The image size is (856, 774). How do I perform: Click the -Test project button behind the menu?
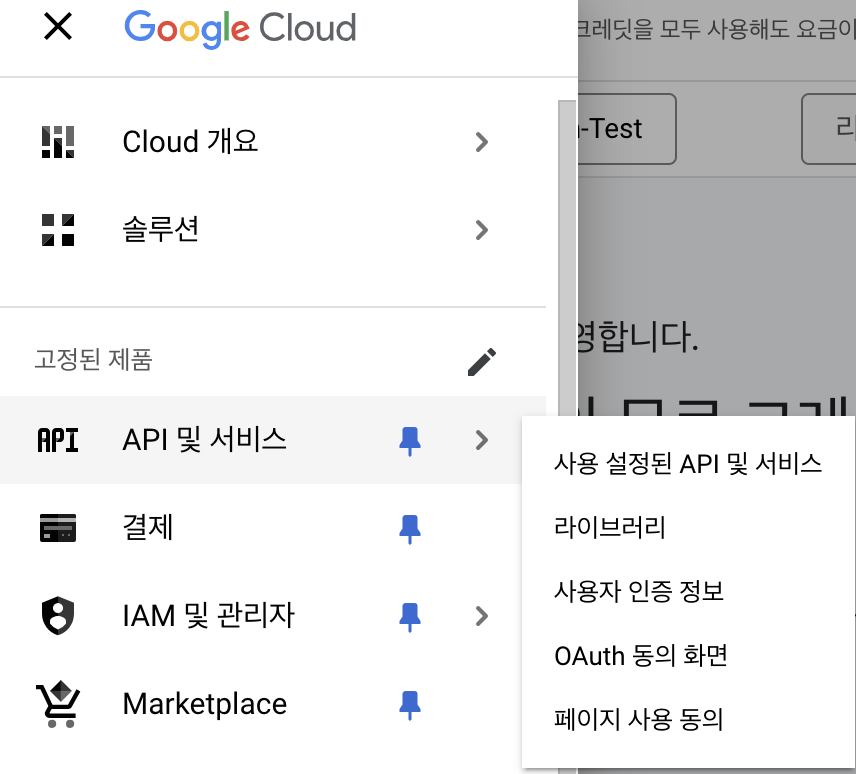(x=627, y=129)
